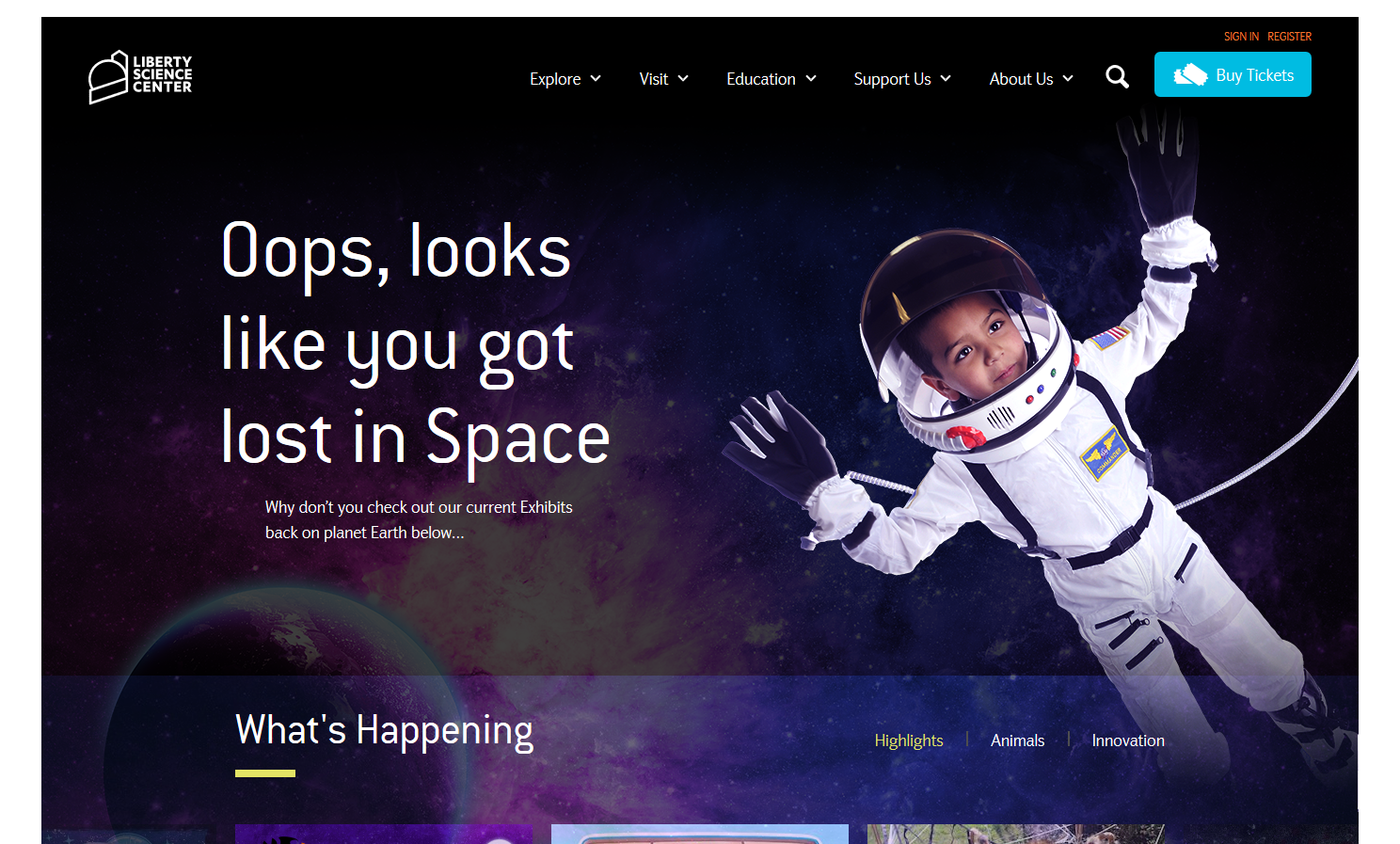Open the Visit menu label

click(x=653, y=79)
